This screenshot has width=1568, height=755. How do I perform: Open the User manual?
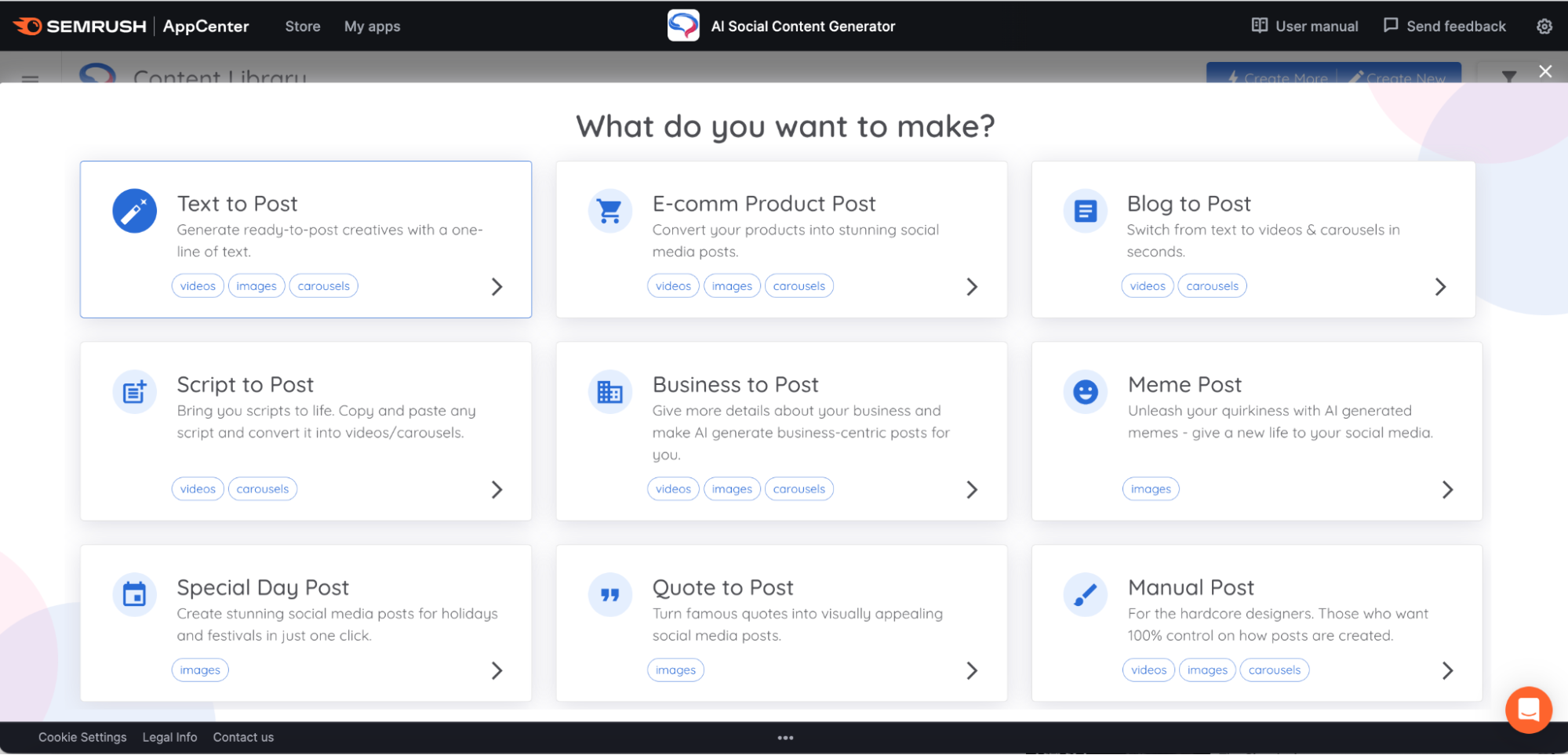(1304, 26)
